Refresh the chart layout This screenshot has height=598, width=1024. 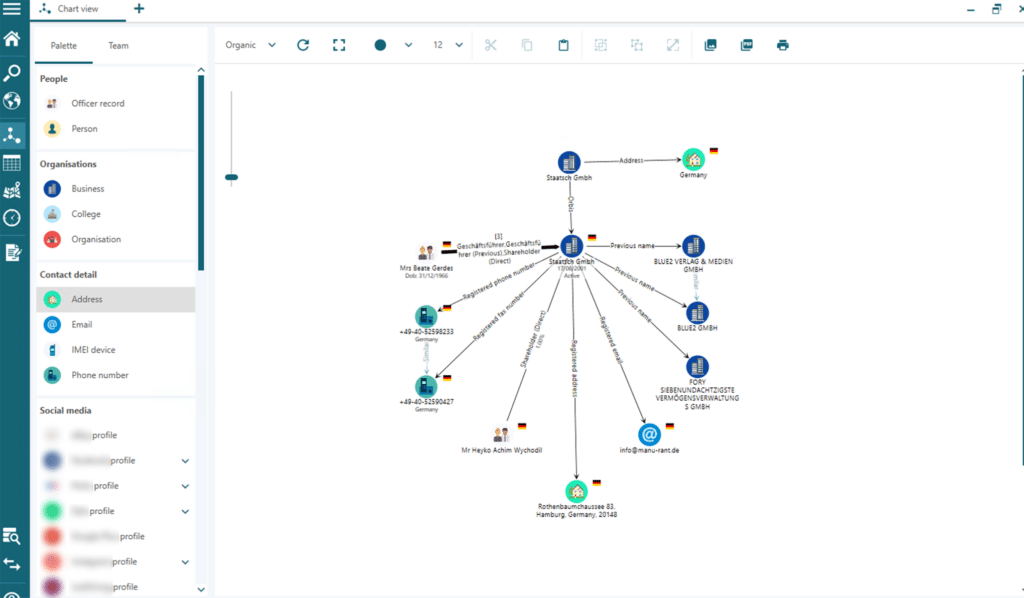(x=303, y=45)
